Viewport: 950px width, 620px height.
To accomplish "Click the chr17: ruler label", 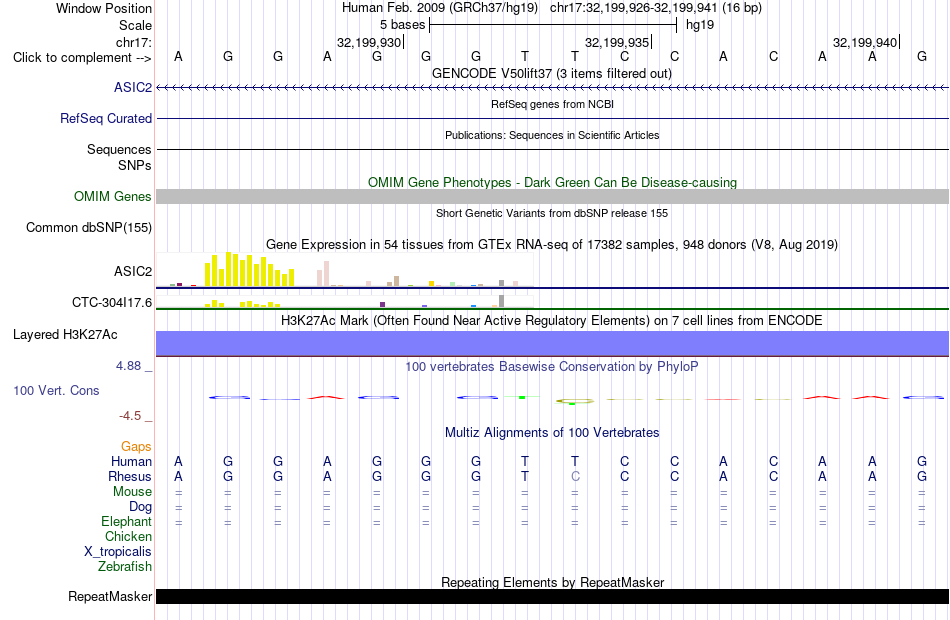I will (133, 42).
